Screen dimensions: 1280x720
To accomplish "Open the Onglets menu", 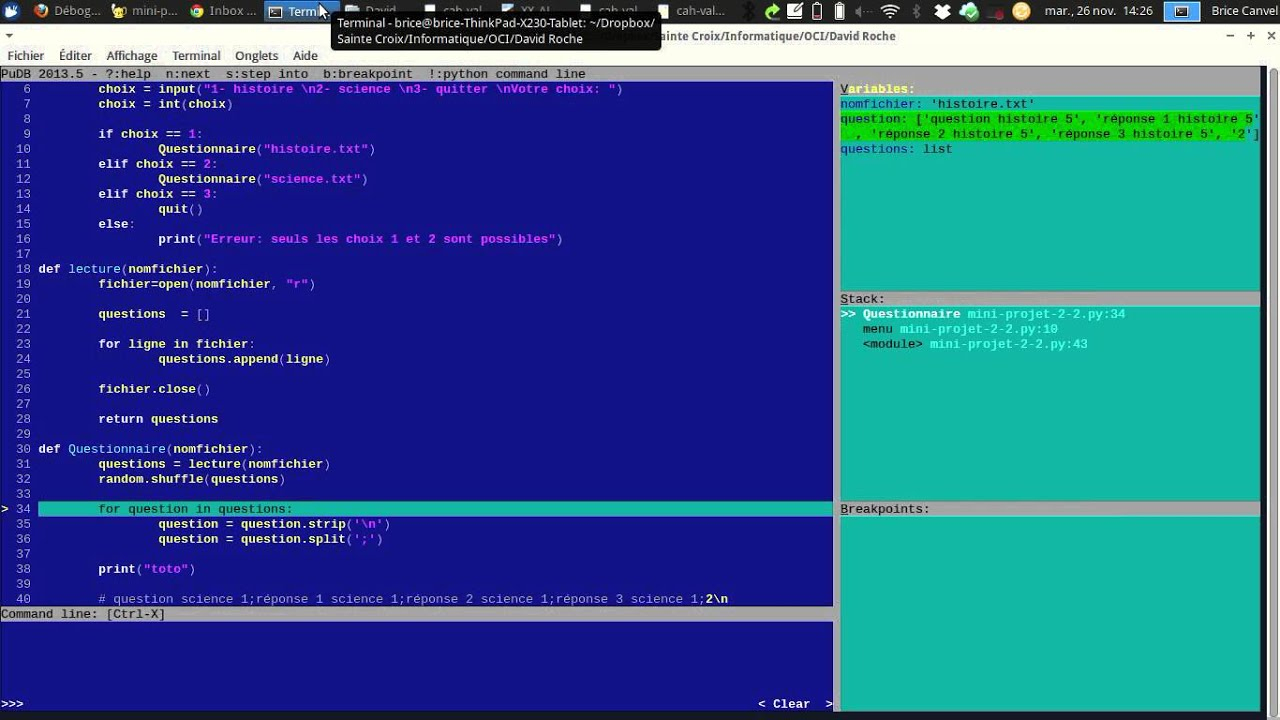I will (x=256, y=56).
